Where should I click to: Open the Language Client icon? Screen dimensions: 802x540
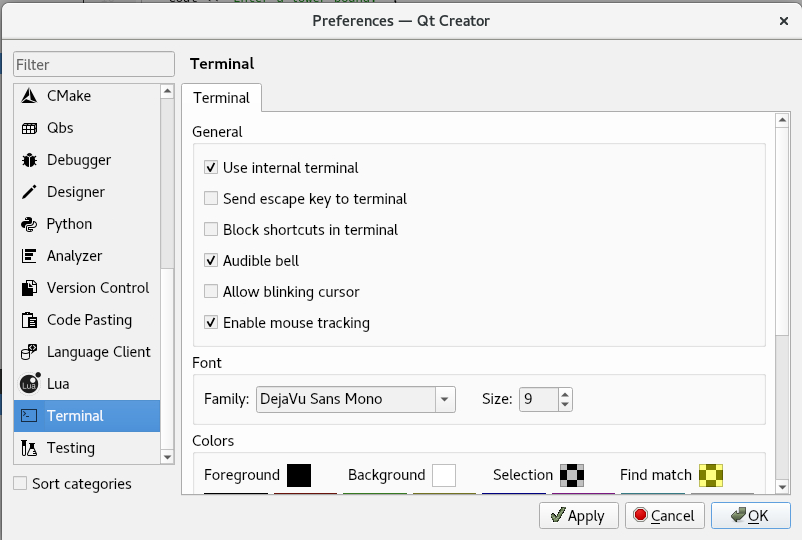click(29, 352)
